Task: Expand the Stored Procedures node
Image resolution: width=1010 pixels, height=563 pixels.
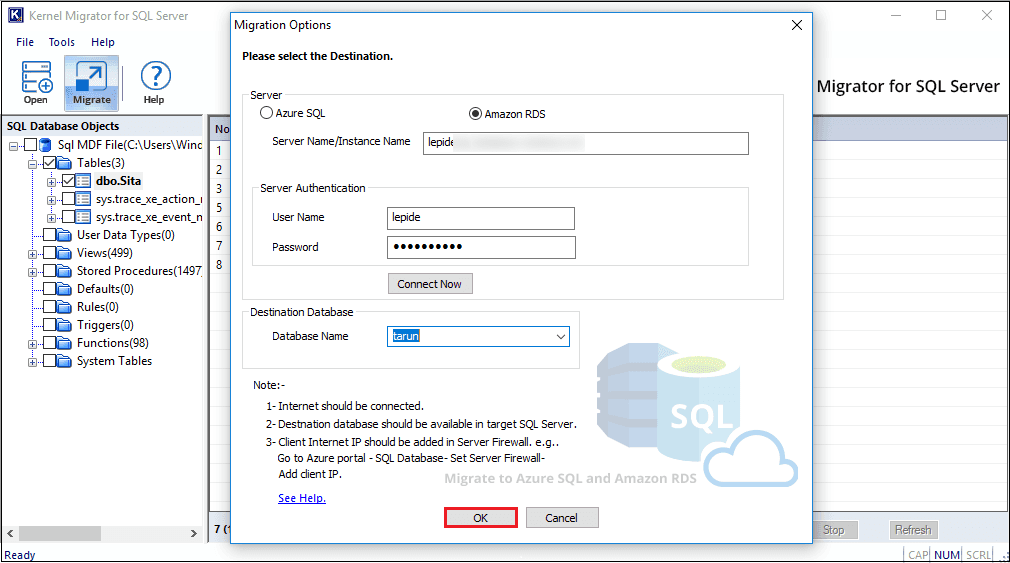Action: tap(32, 272)
